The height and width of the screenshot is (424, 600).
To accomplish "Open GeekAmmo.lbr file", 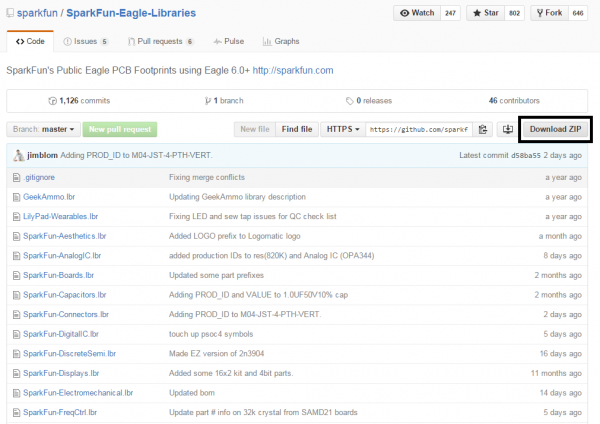I will coord(49,197).
